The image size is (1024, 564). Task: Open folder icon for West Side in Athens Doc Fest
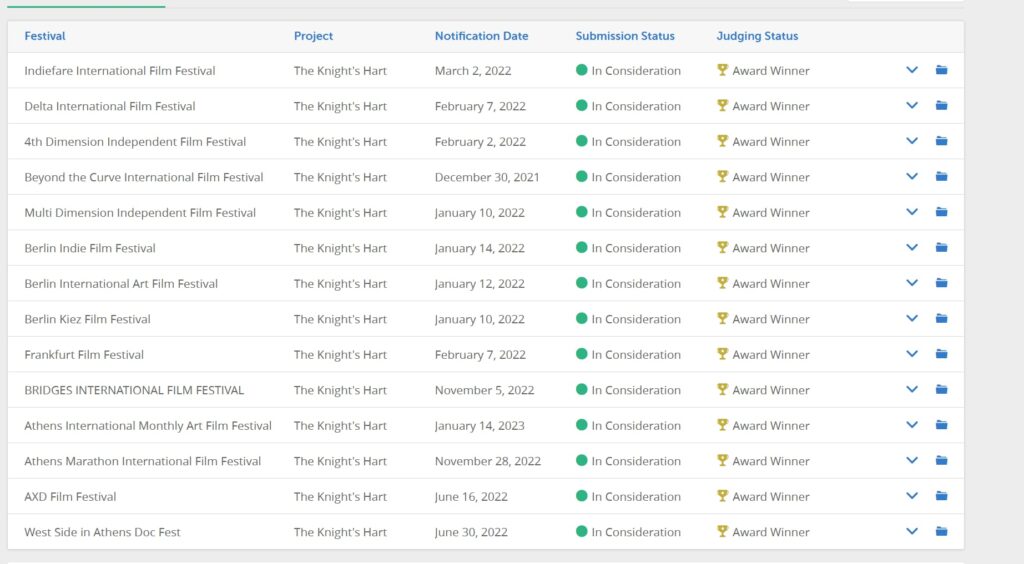click(x=941, y=531)
